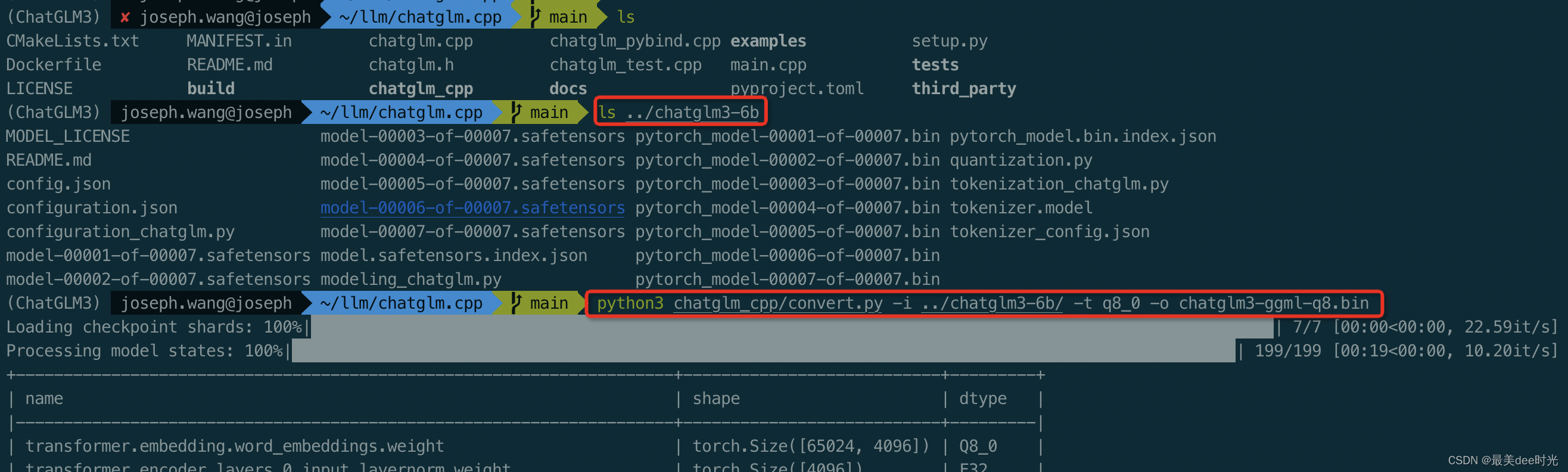
Task: Click the examples directory
Action: pos(768,41)
